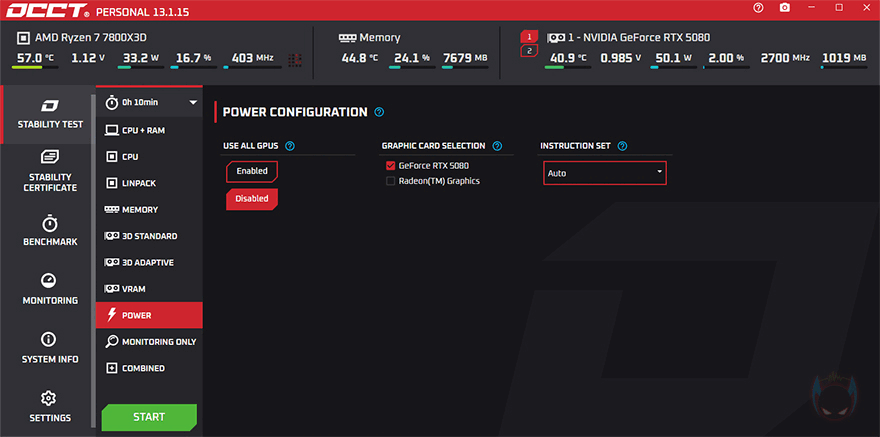Check the Radeon(TM) Graphics checkbox
This screenshot has width=880, height=437.
[391, 181]
